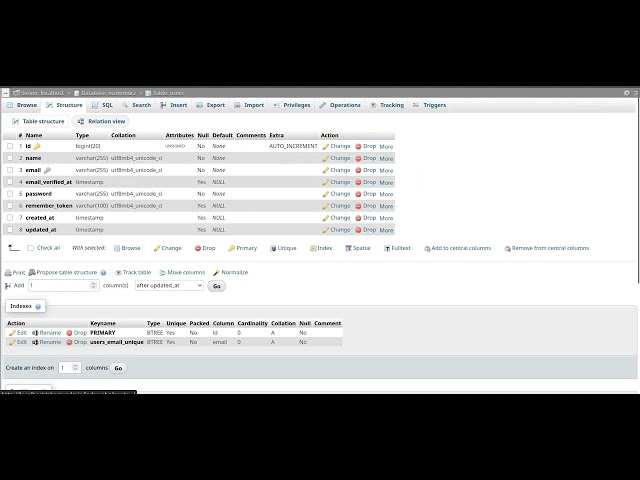Click Remove from central columns
The height and width of the screenshot is (480, 640).
click(x=547, y=248)
